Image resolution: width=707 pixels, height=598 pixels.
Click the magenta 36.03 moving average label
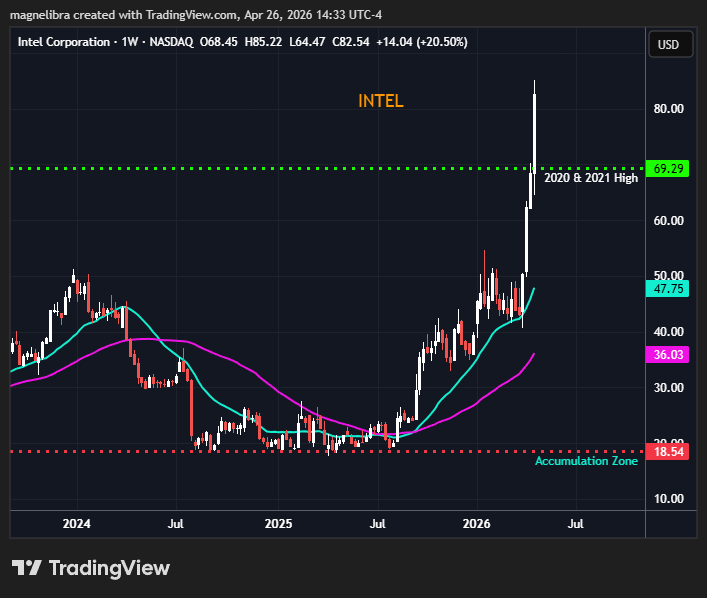coord(667,354)
